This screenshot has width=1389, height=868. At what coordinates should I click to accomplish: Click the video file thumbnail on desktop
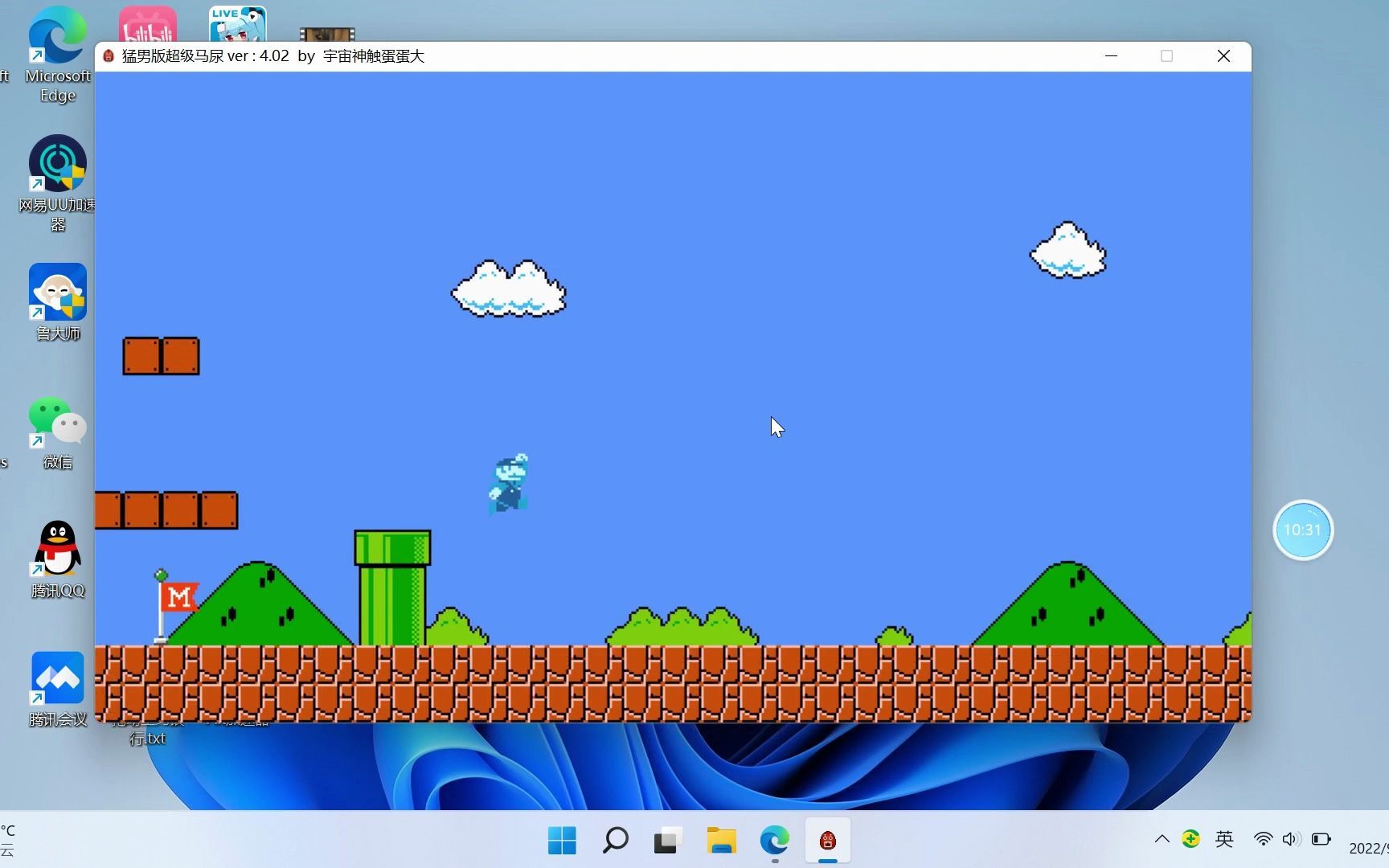(x=327, y=35)
